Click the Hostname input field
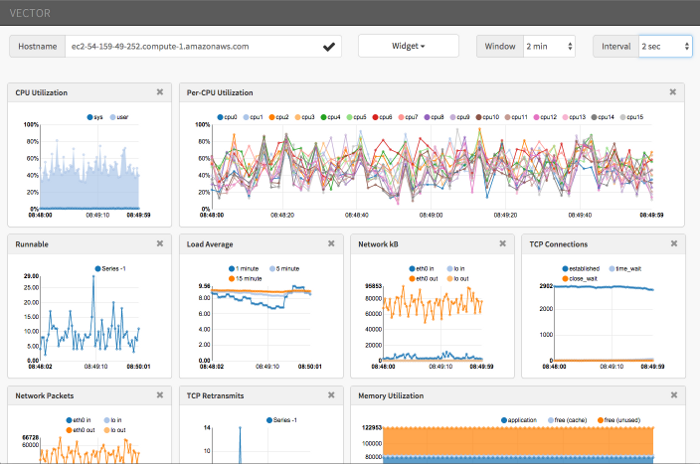Screen dimensions: 700x464 (190, 46)
